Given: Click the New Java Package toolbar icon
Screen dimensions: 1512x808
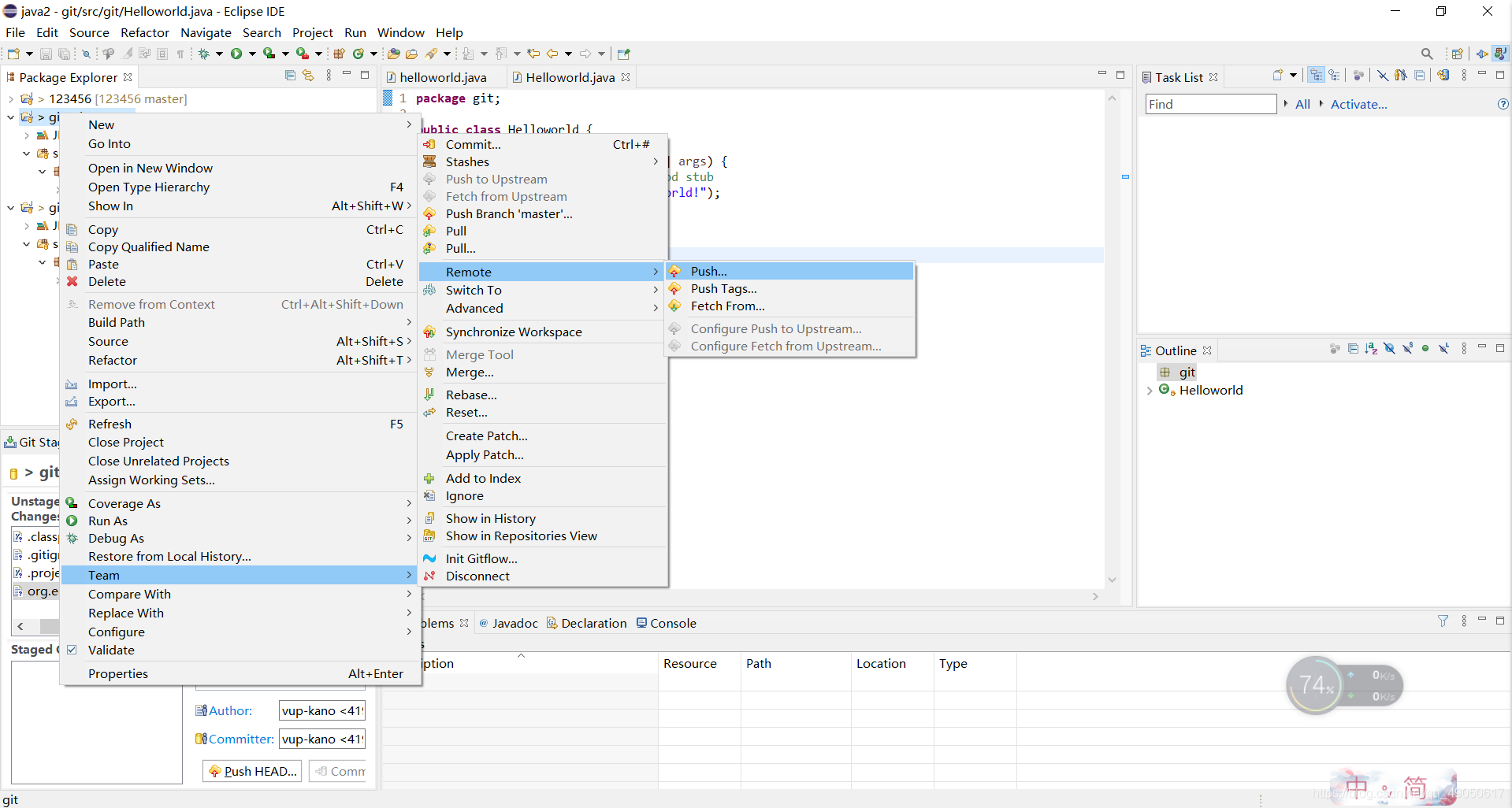Looking at the screenshot, I should click(x=339, y=54).
